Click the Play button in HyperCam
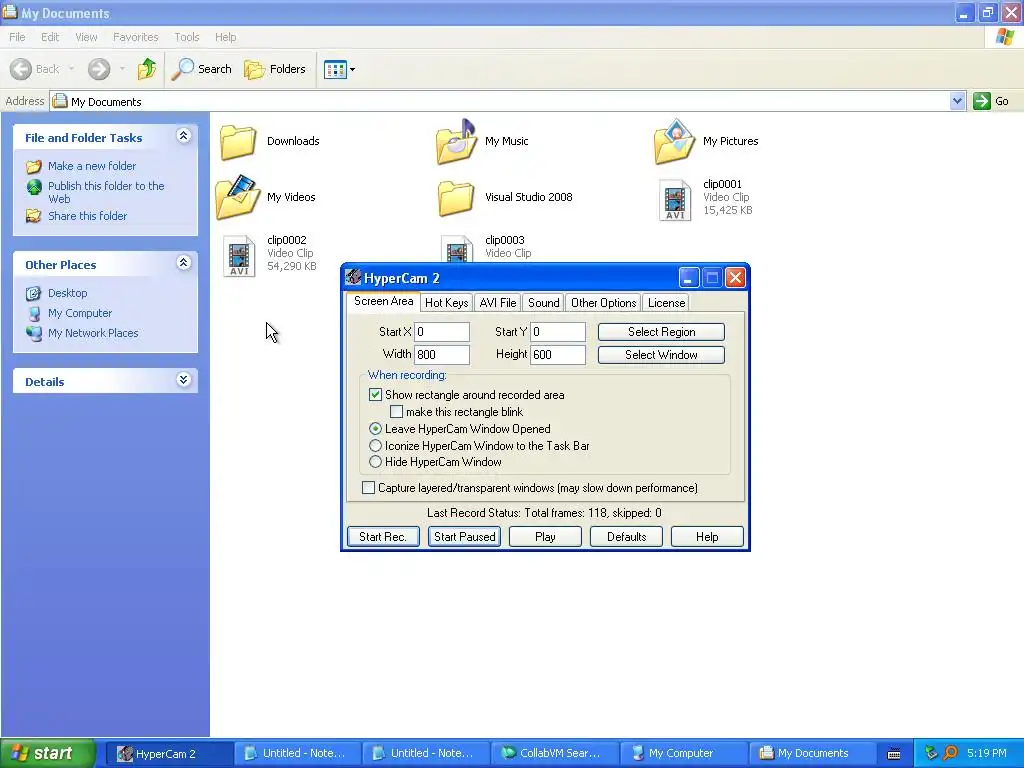The height and width of the screenshot is (768, 1024). [x=545, y=537]
